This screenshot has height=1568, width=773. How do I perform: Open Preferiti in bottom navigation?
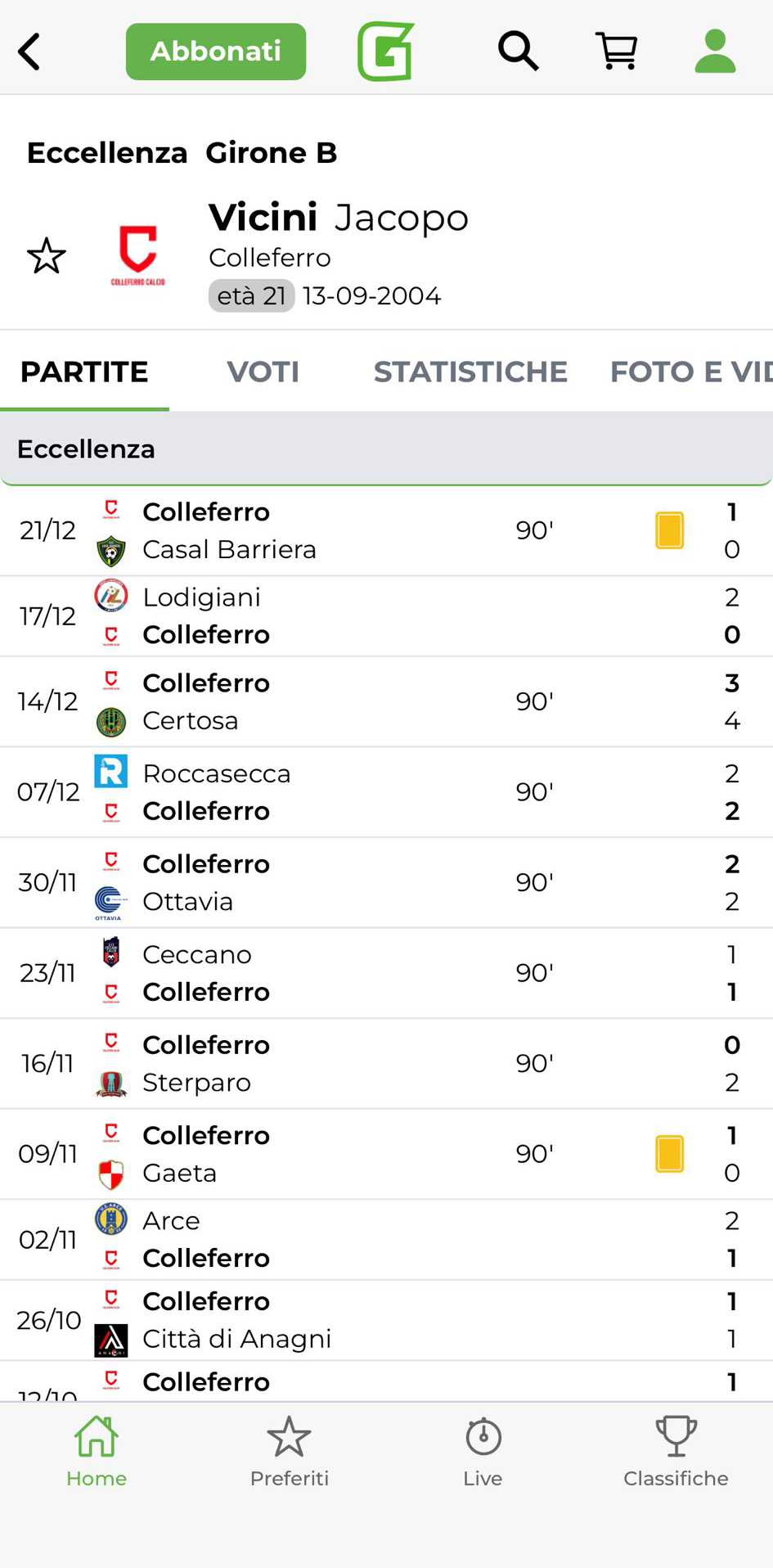(x=289, y=1452)
